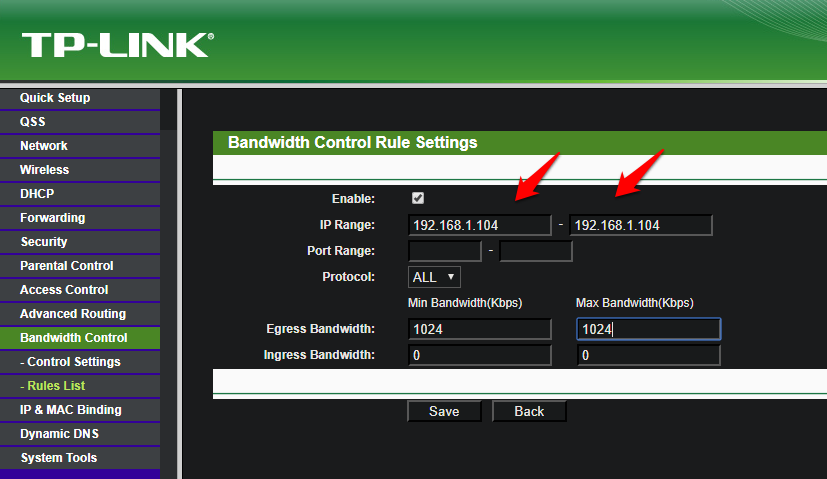Open System Tools menu item
The height and width of the screenshot is (479, 827).
pos(80,458)
